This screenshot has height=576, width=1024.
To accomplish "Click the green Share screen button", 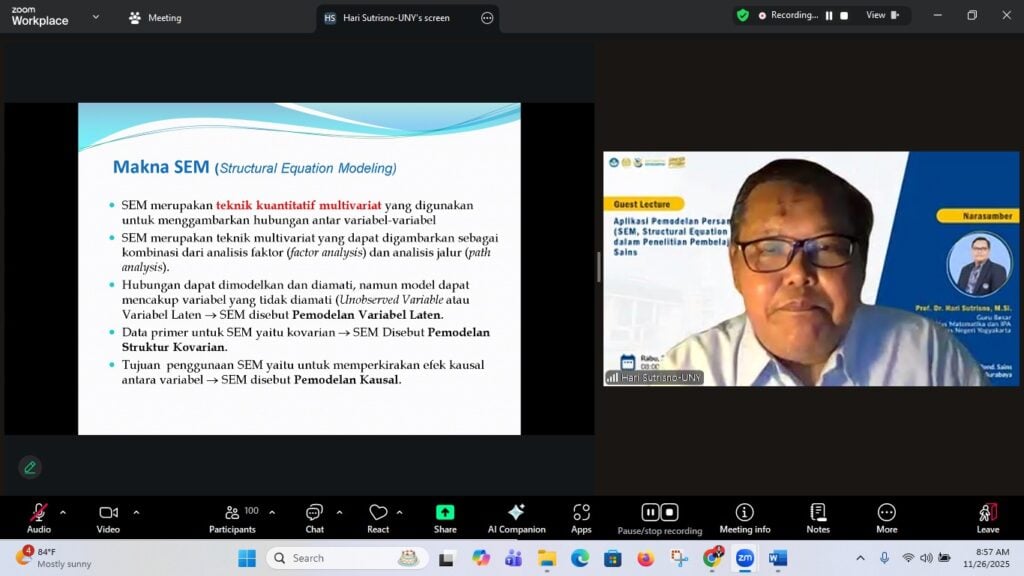I will [445, 517].
